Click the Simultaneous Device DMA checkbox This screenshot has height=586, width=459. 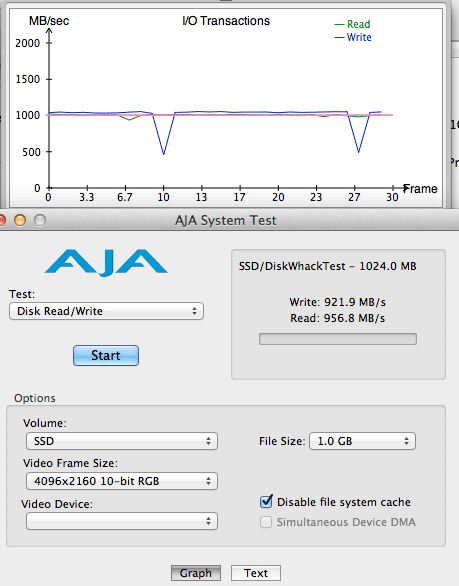tap(266, 522)
